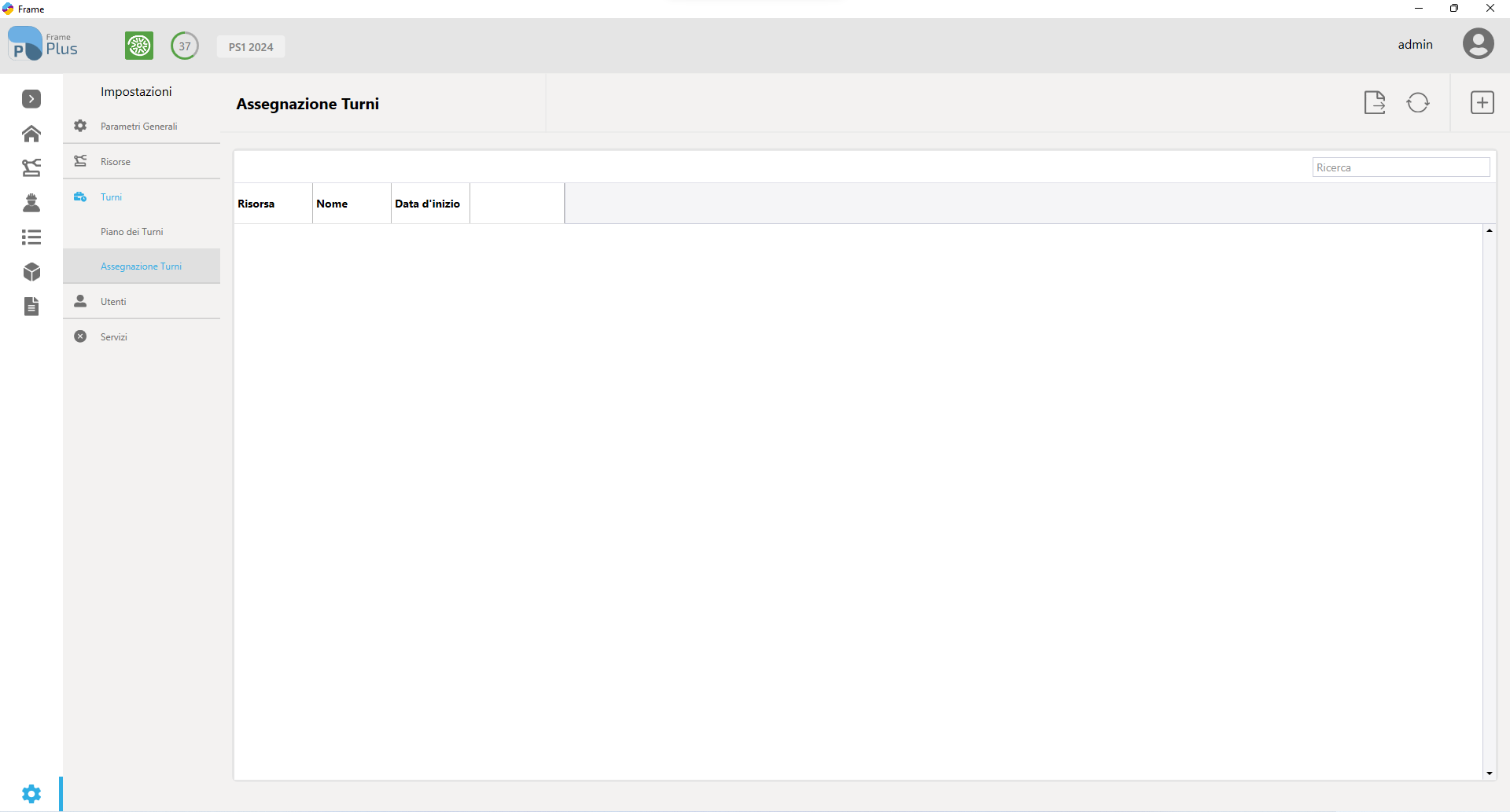The height and width of the screenshot is (812, 1510).
Task: Click the blue Turni icon
Action: pos(80,197)
